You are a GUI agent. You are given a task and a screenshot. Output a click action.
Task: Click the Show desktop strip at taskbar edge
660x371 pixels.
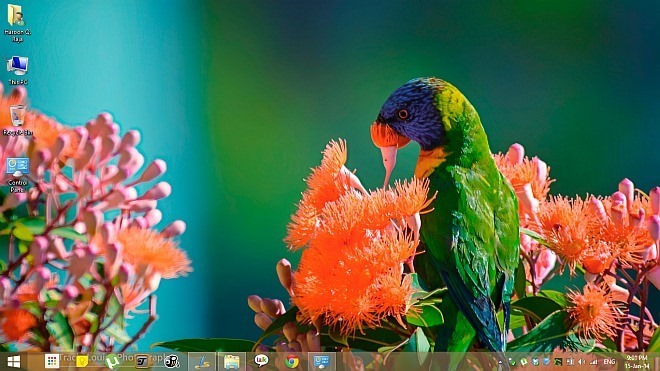[x=658, y=362]
